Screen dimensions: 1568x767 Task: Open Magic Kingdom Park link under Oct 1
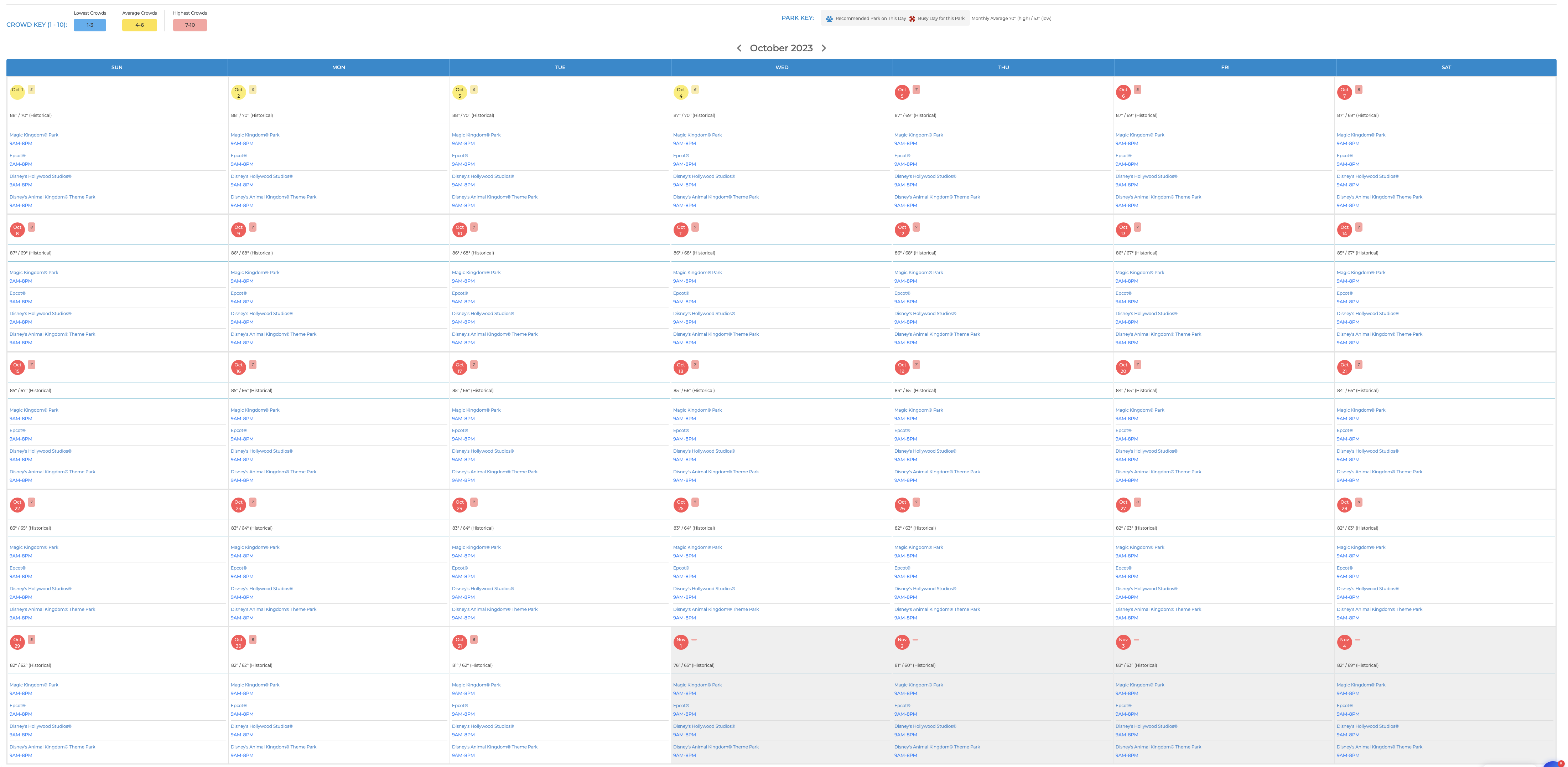pyautogui.click(x=34, y=135)
